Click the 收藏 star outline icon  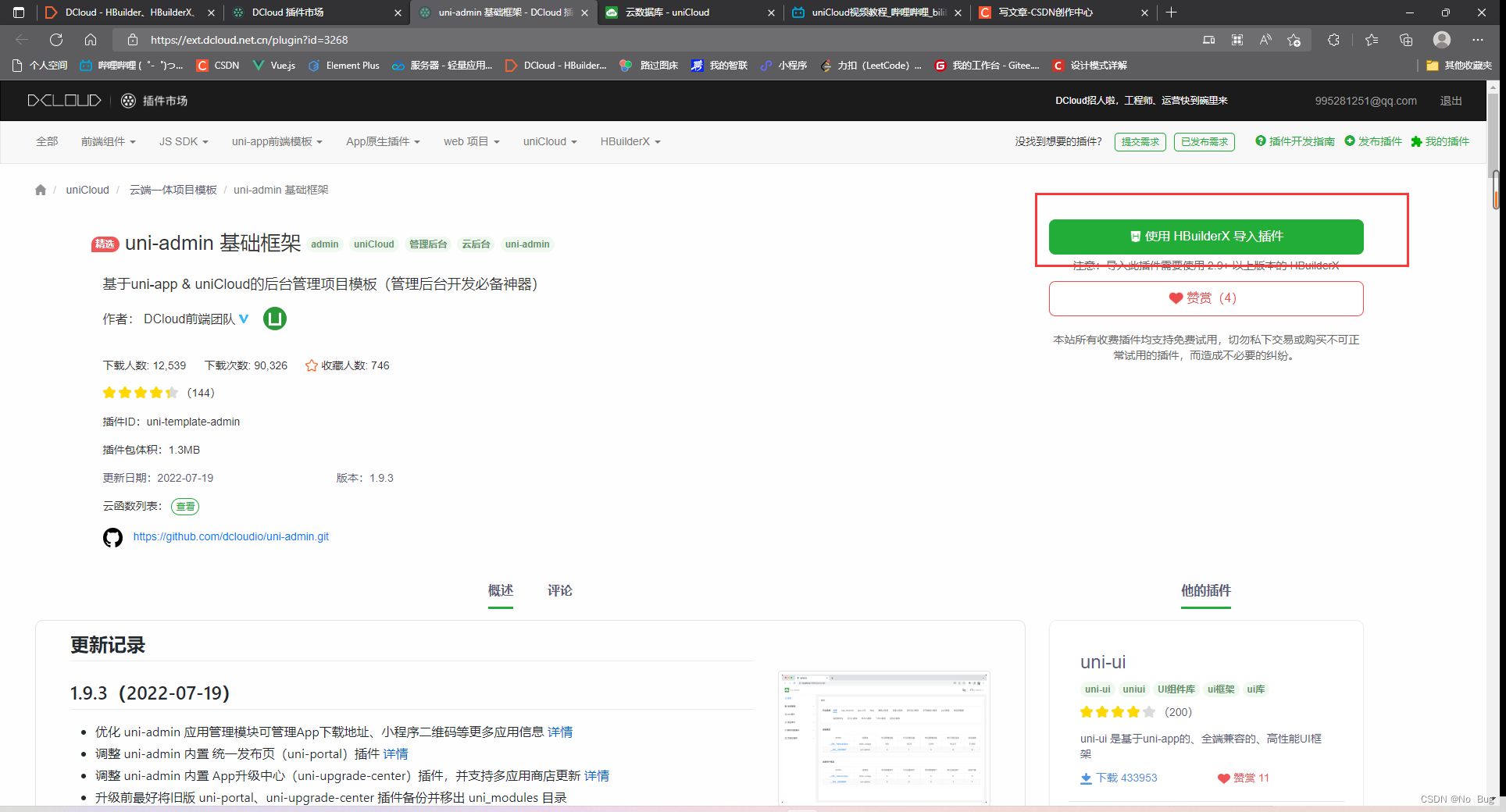[312, 365]
